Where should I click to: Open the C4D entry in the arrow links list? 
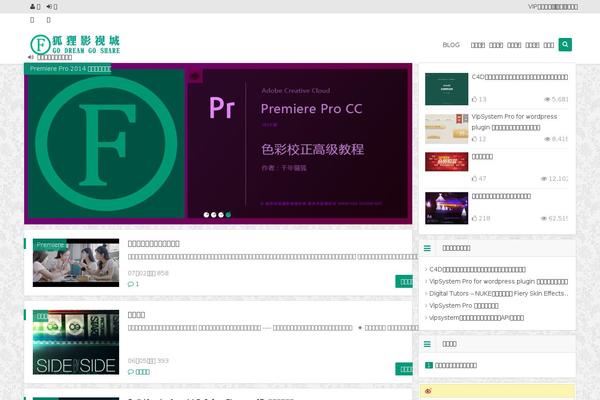tap(477, 269)
